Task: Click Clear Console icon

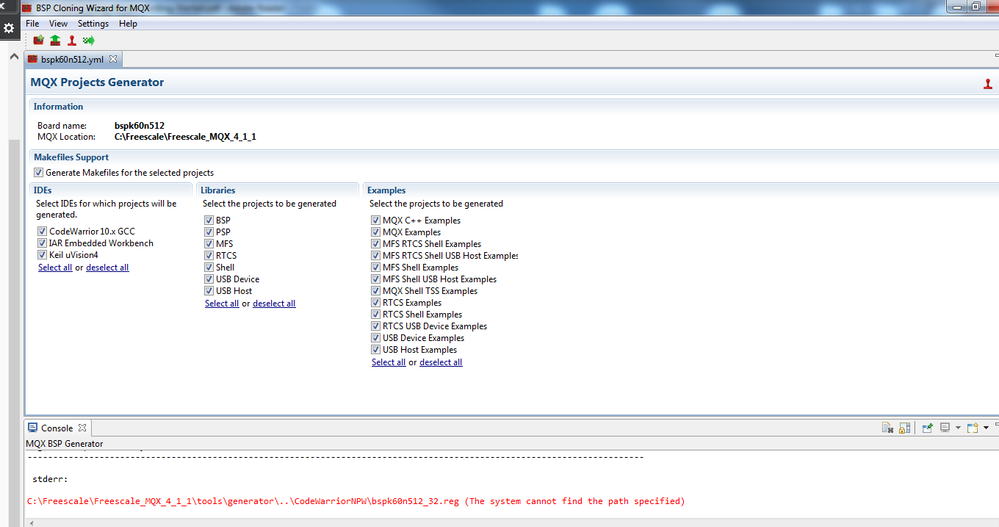Action: tap(888, 428)
